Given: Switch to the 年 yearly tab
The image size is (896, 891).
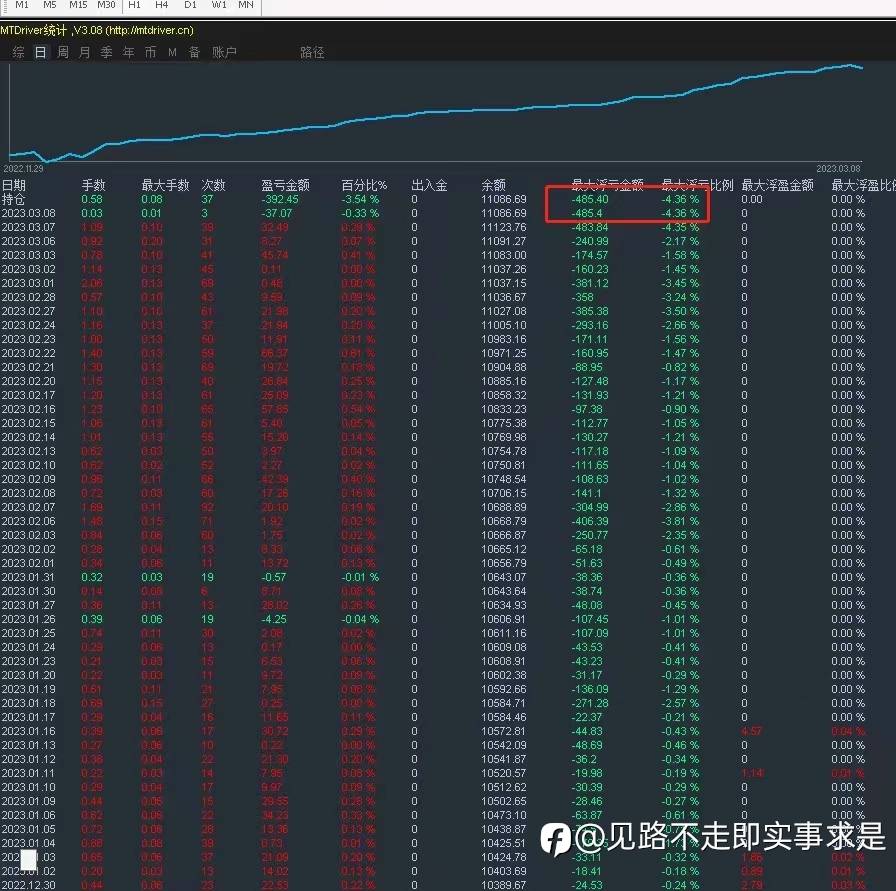Looking at the screenshot, I should (129, 53).
